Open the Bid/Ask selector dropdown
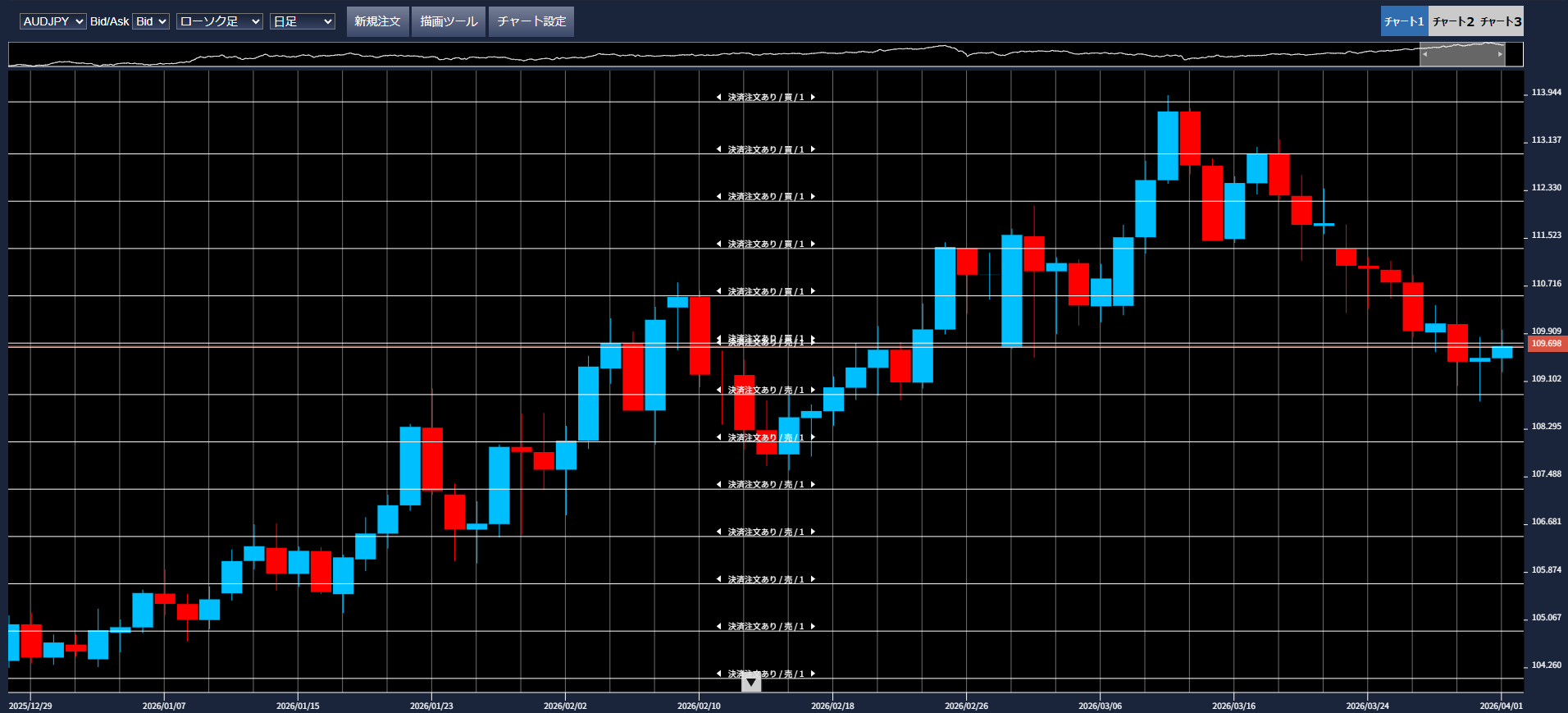This screenshot has width=1568, height=713. pos(151,21)
